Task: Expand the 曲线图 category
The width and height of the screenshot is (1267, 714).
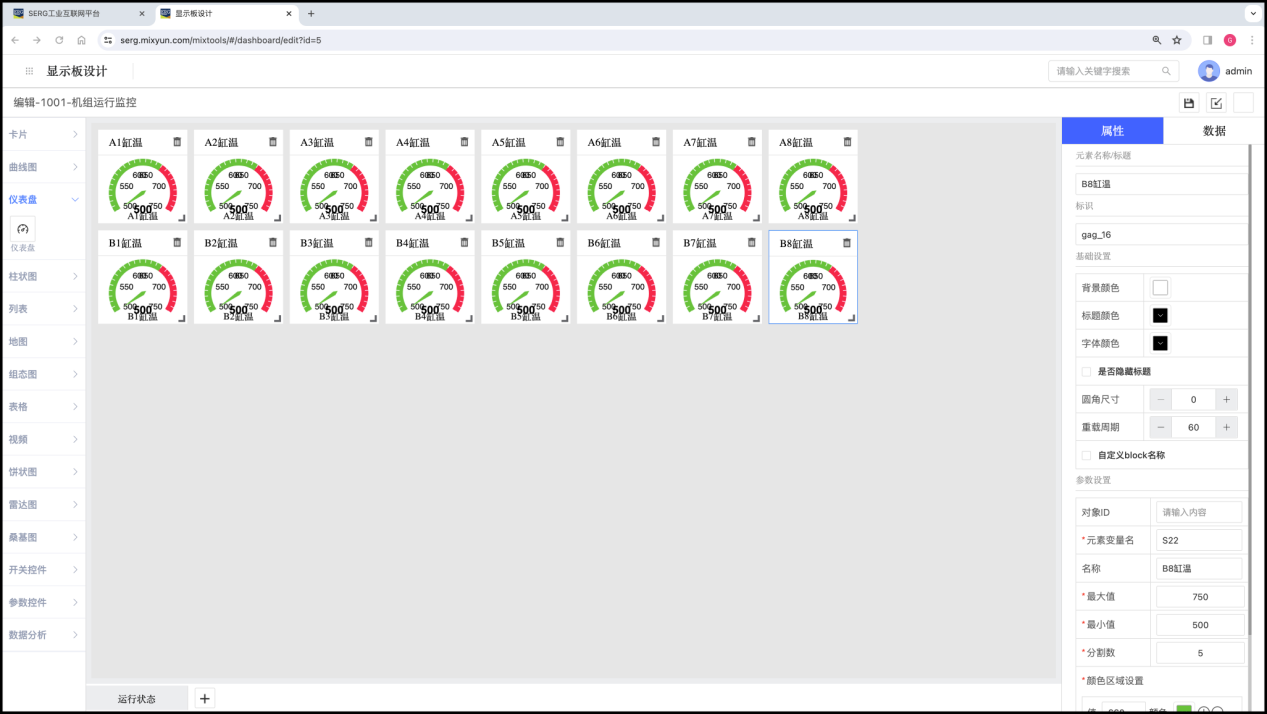Action: 42,167
